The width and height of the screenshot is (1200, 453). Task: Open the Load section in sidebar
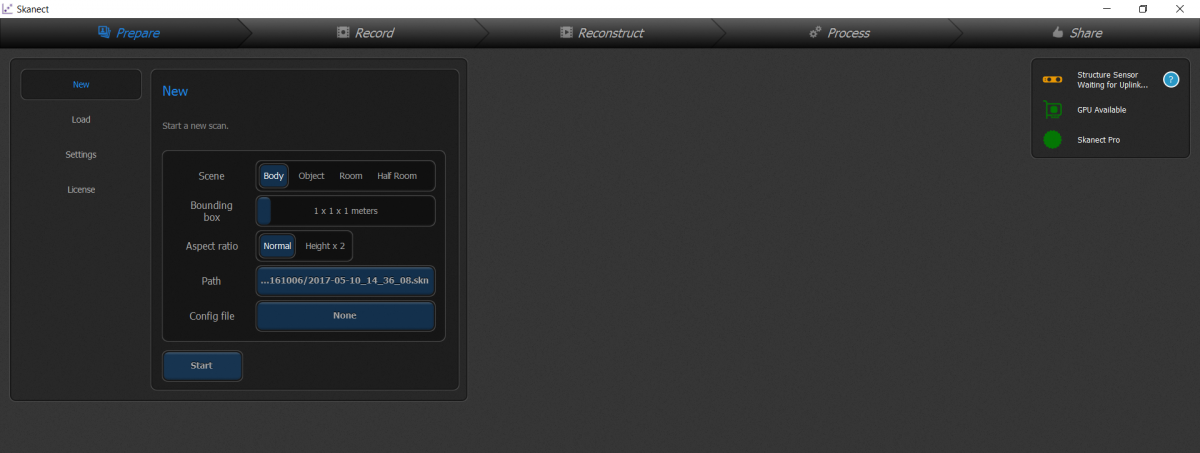(x=81, y=120)
